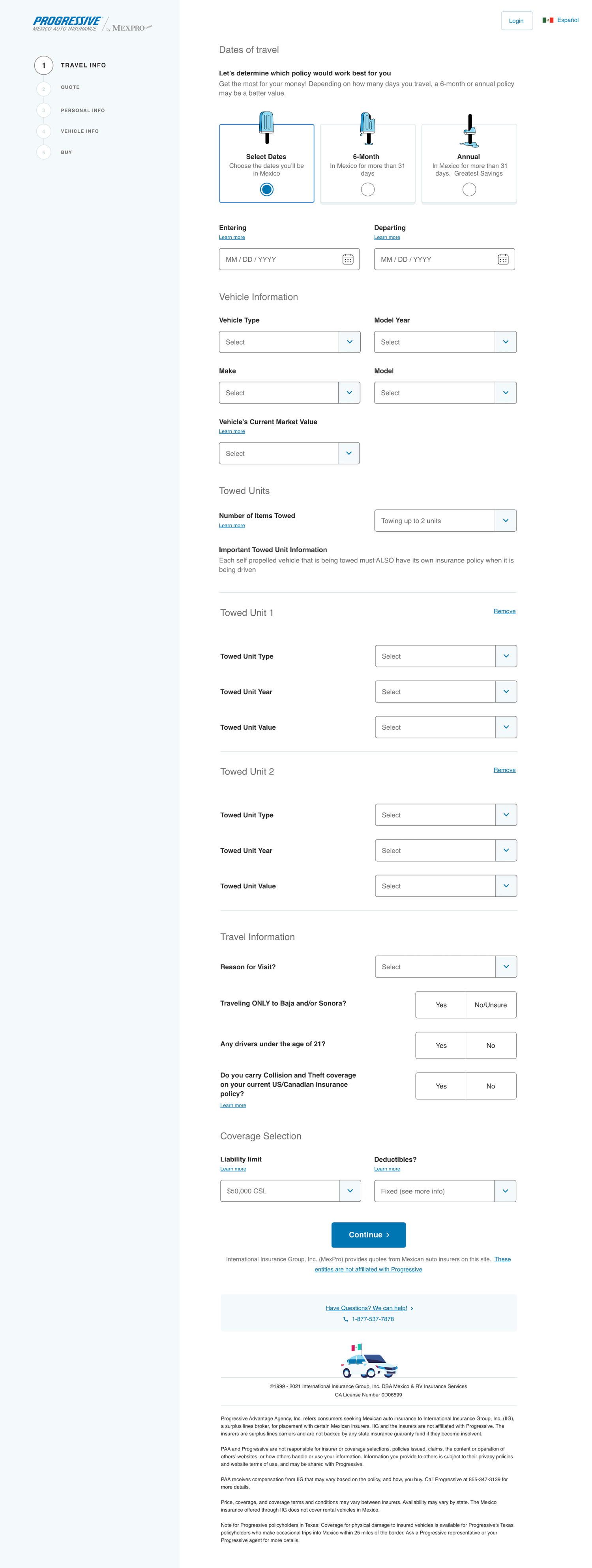
Task: Open the Entering date calendar icon
Action: 347,259
